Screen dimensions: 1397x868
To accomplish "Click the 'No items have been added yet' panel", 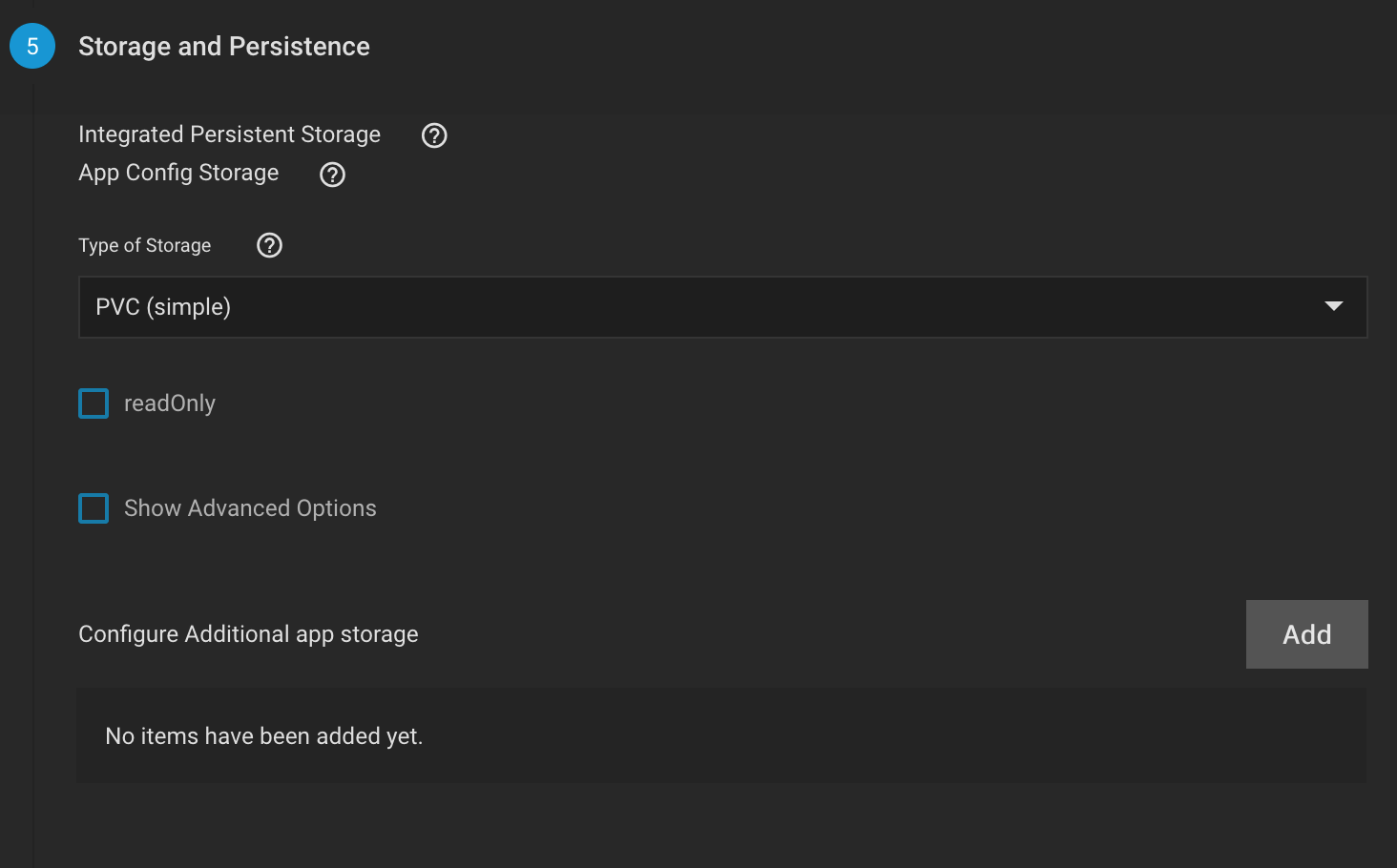I will [720, 736].
